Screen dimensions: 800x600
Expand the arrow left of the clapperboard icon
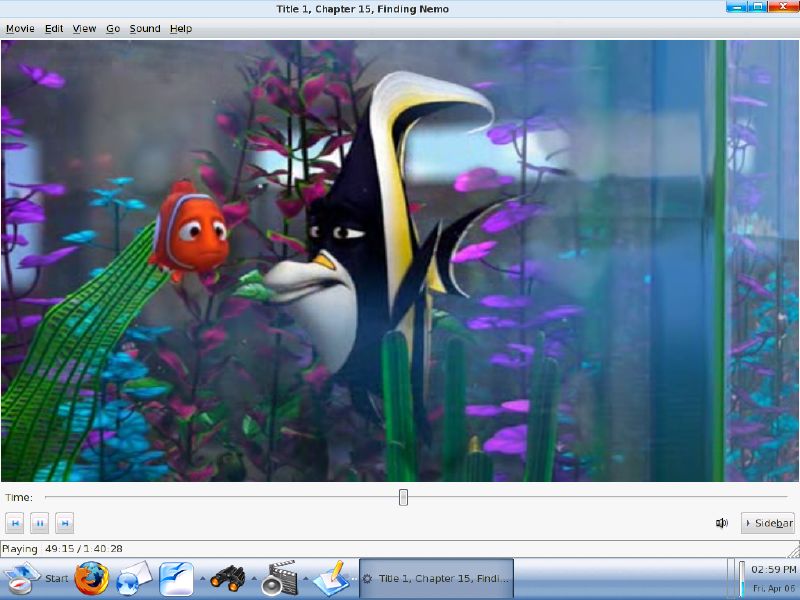tap(254, 578)
